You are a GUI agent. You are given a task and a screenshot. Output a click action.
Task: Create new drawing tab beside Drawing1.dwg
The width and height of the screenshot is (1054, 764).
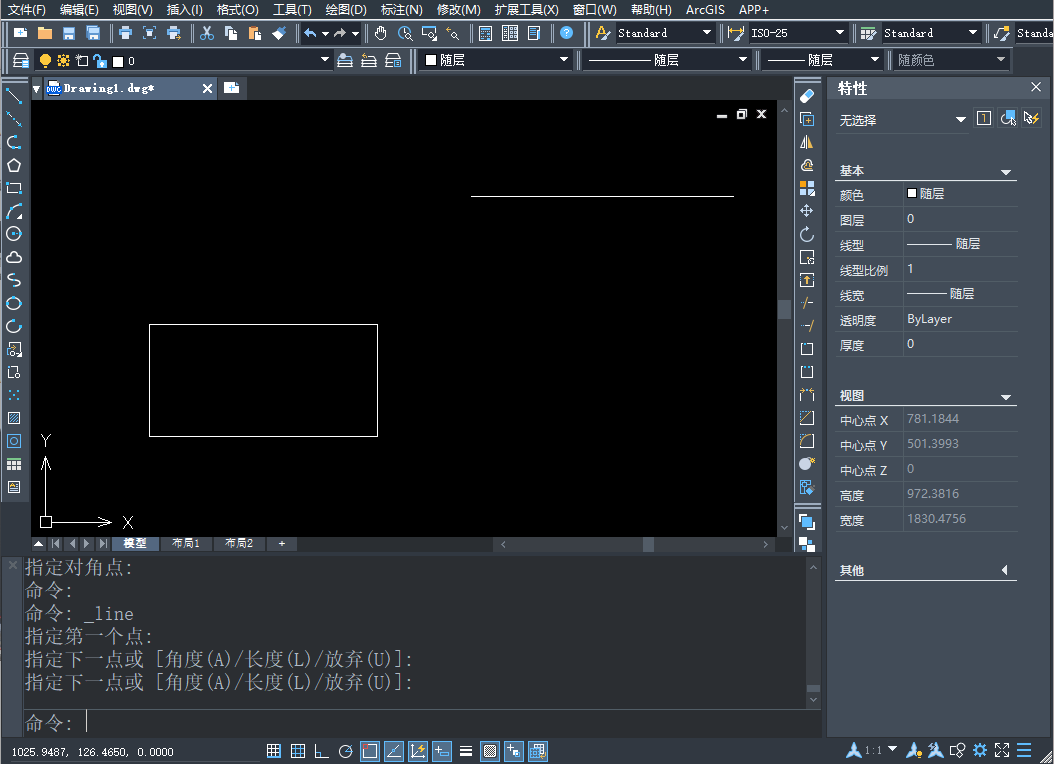tap(231, 88)
